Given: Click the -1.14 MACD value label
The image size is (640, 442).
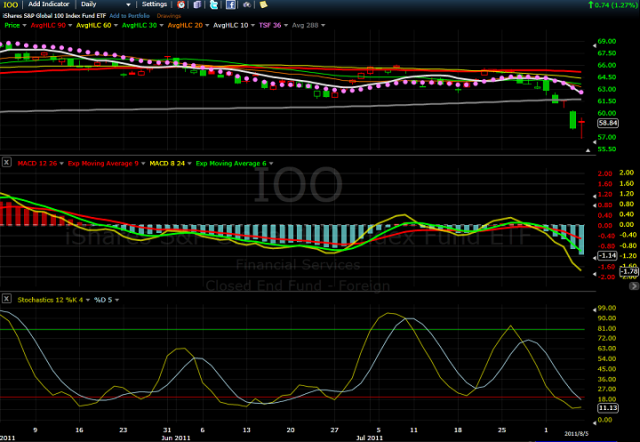Looking at the screenshot, I should pyautogui.click(x=607, y=255).
